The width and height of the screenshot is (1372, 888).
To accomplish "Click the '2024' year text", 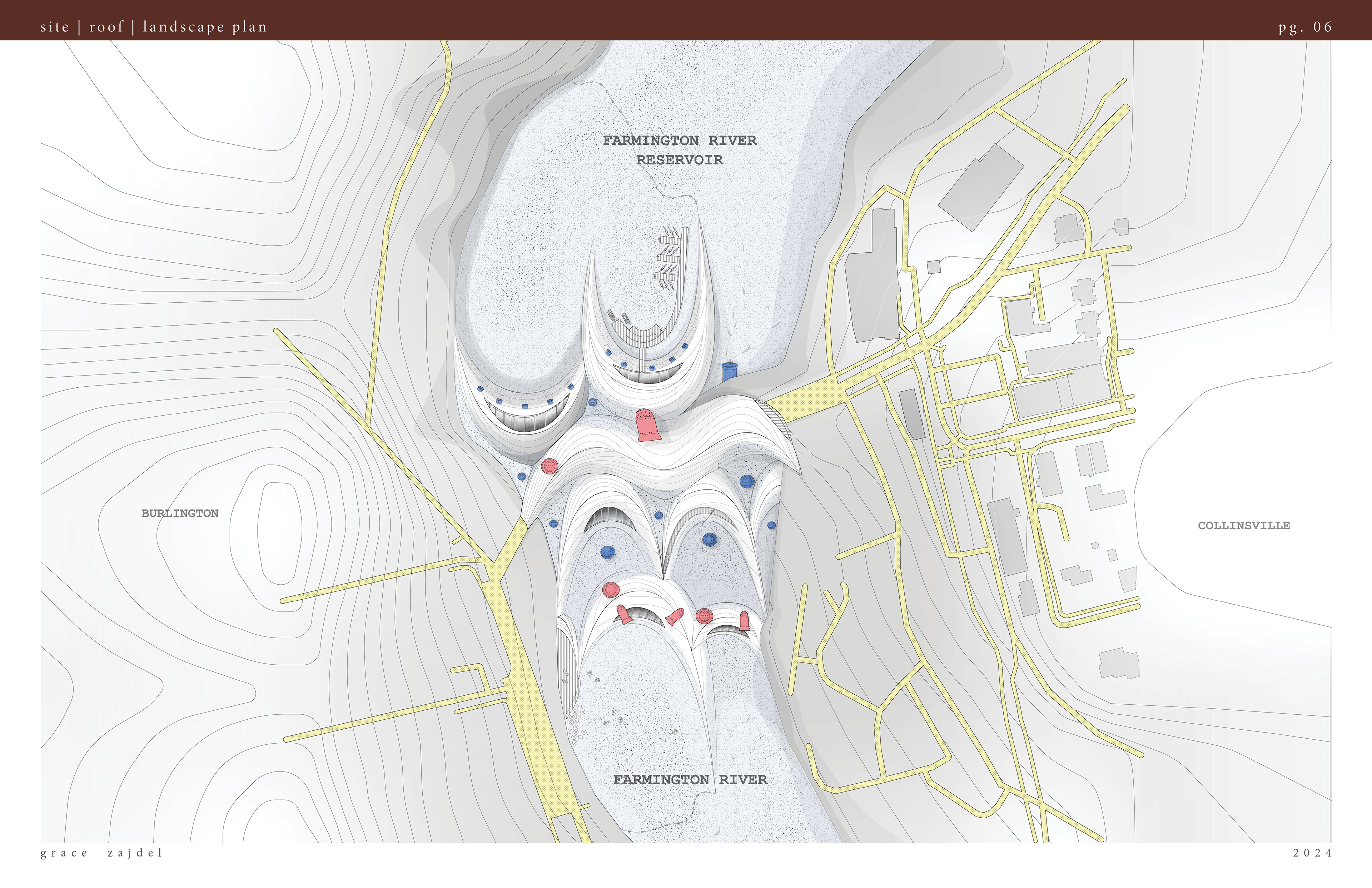I will pyautogui.click(x=1313, y=853).
